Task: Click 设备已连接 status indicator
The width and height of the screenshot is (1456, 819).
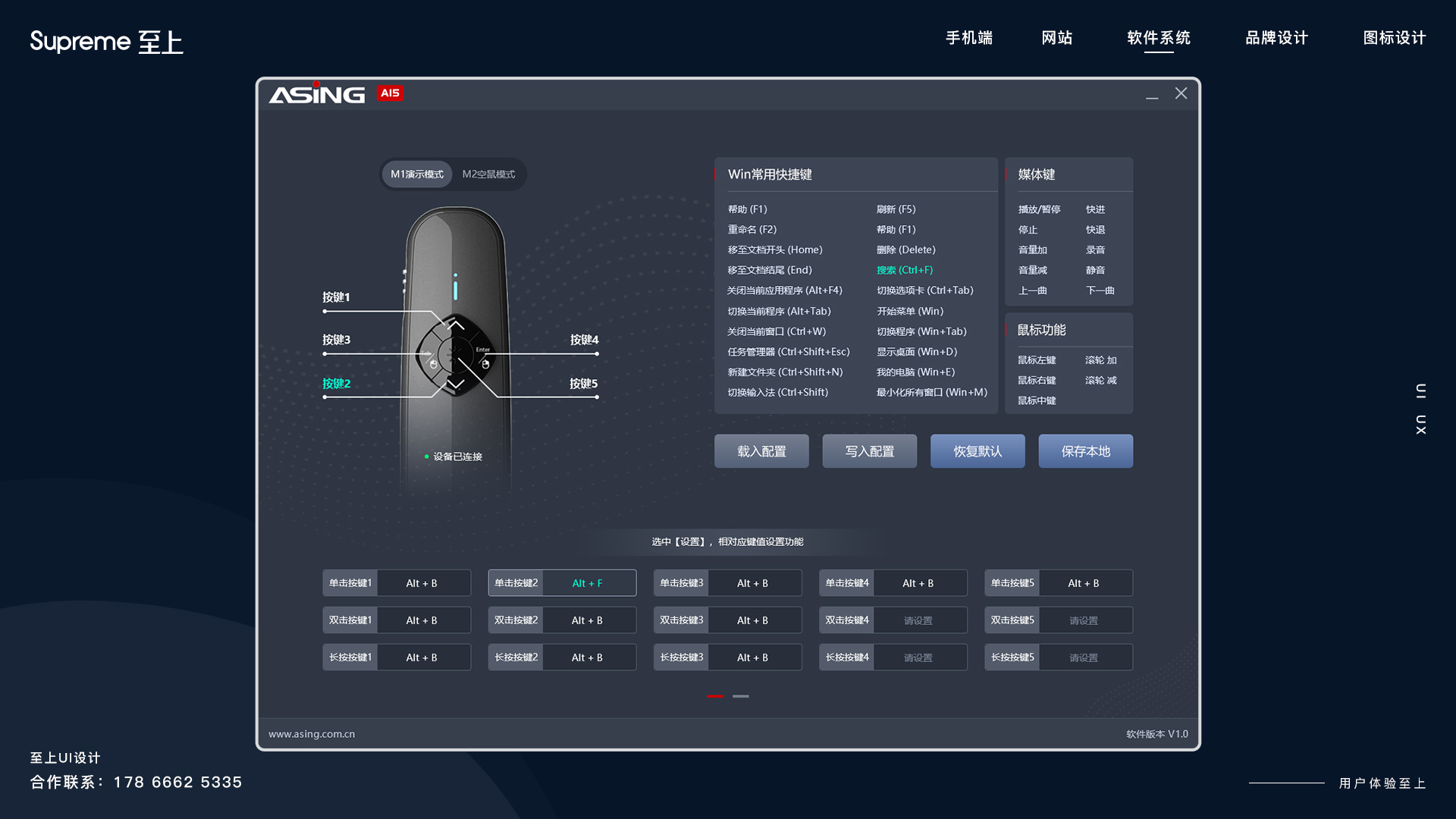Action: (x=453, y=457)
